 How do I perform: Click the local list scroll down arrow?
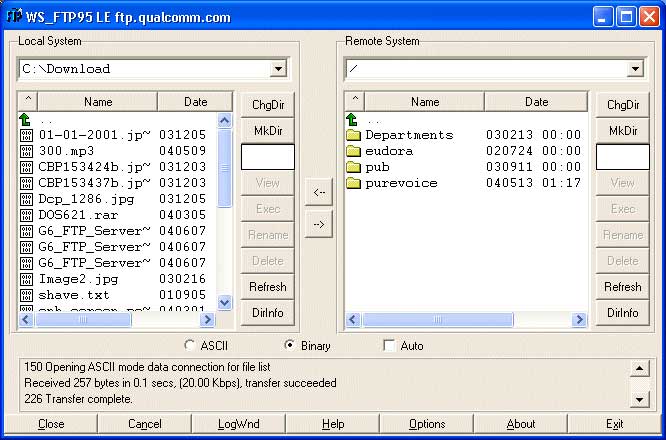pos(225,303)
